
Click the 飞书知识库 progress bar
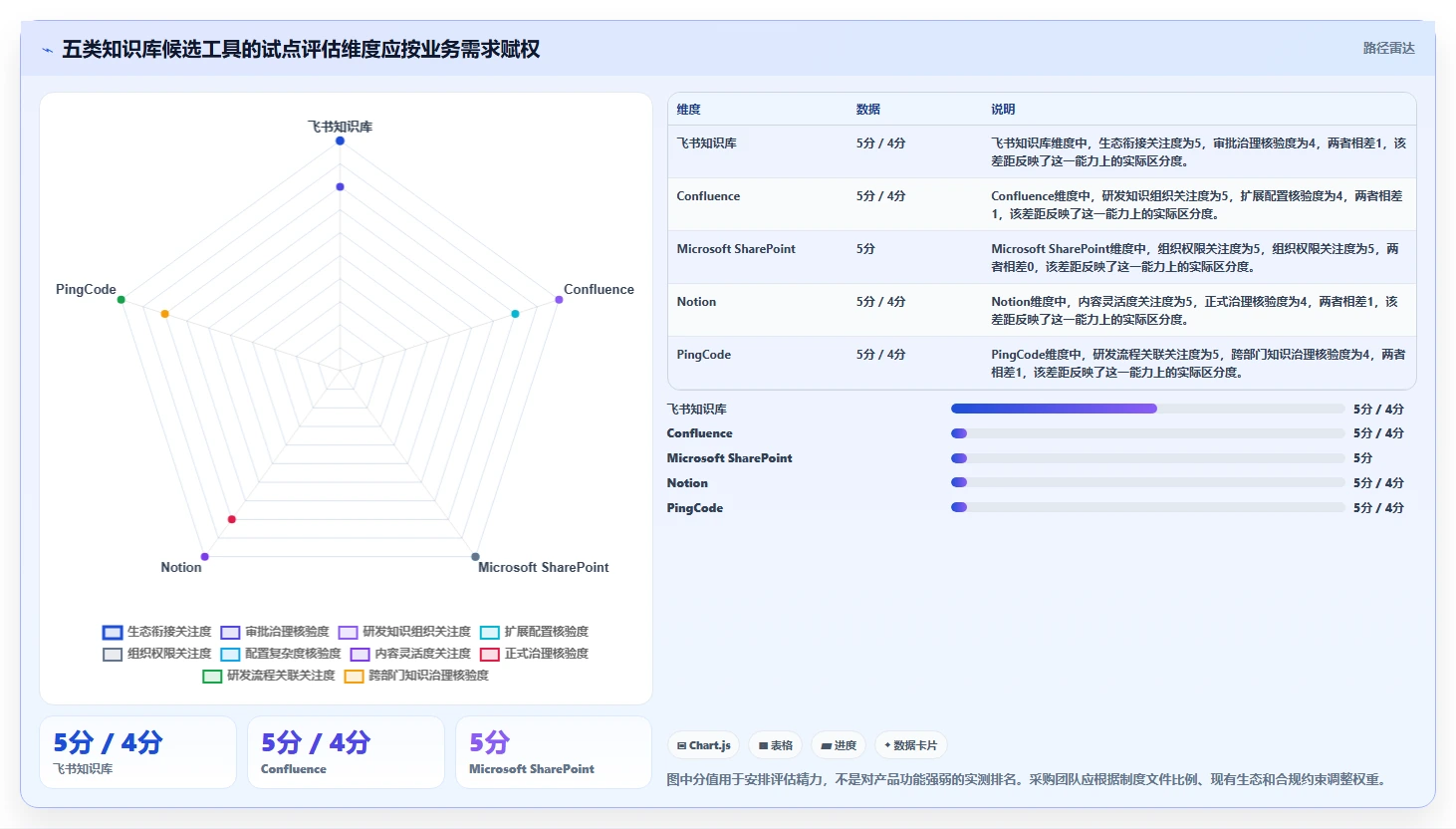[1147, 409]
